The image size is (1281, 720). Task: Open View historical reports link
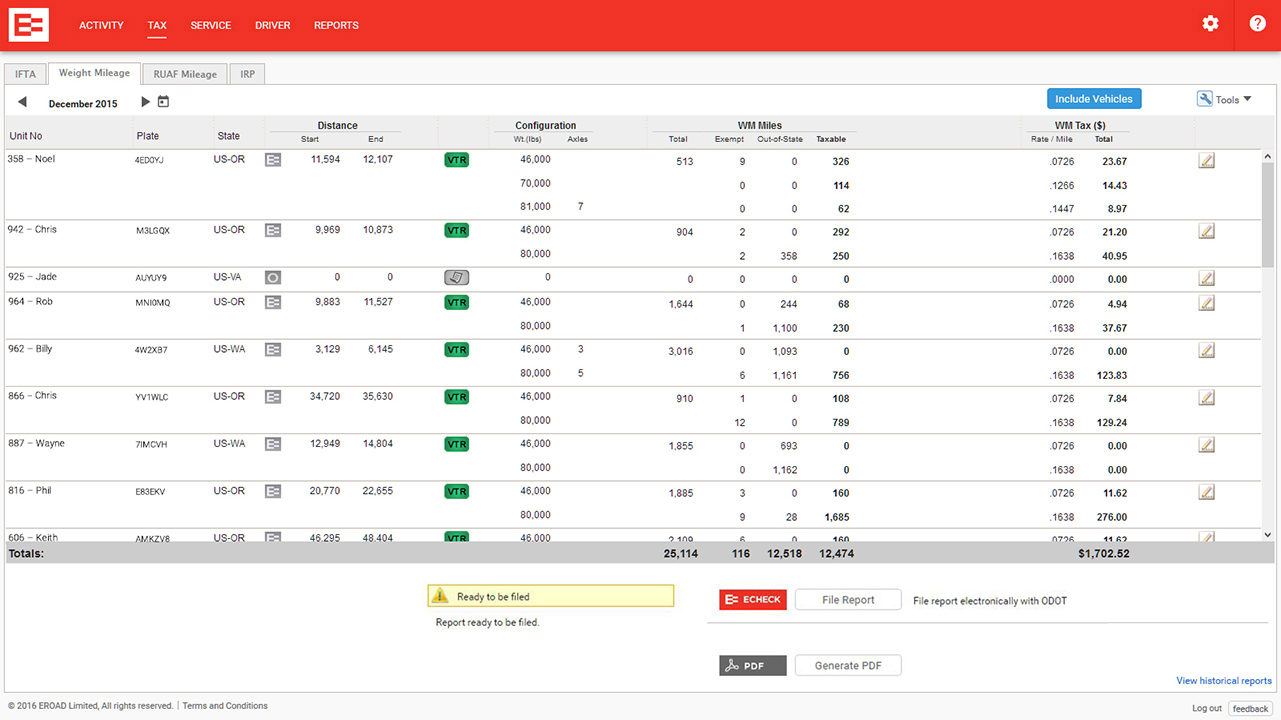coord(1223,681)
